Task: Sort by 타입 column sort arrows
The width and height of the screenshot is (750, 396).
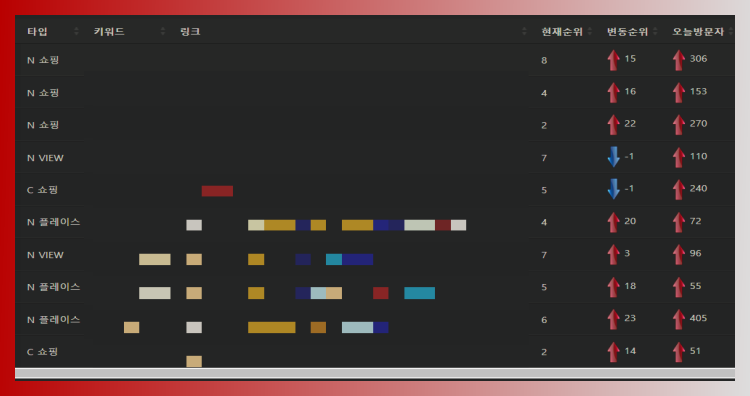Action: (77, 32)
